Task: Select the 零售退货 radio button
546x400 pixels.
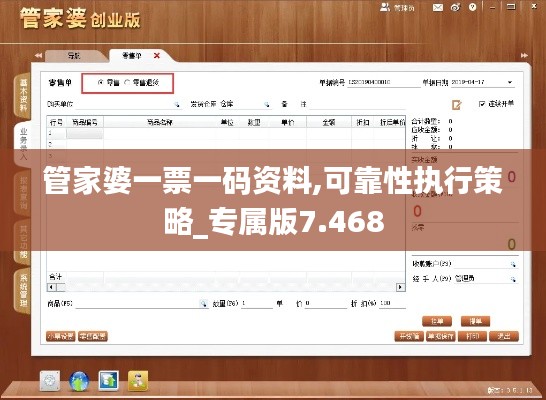Action: (x=127, y=83)
